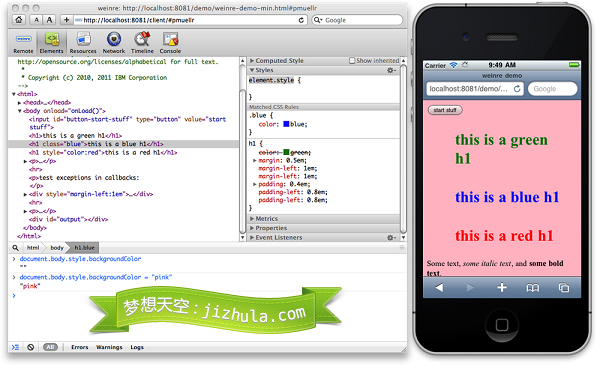Open the Resources panel

pos(83,42)
